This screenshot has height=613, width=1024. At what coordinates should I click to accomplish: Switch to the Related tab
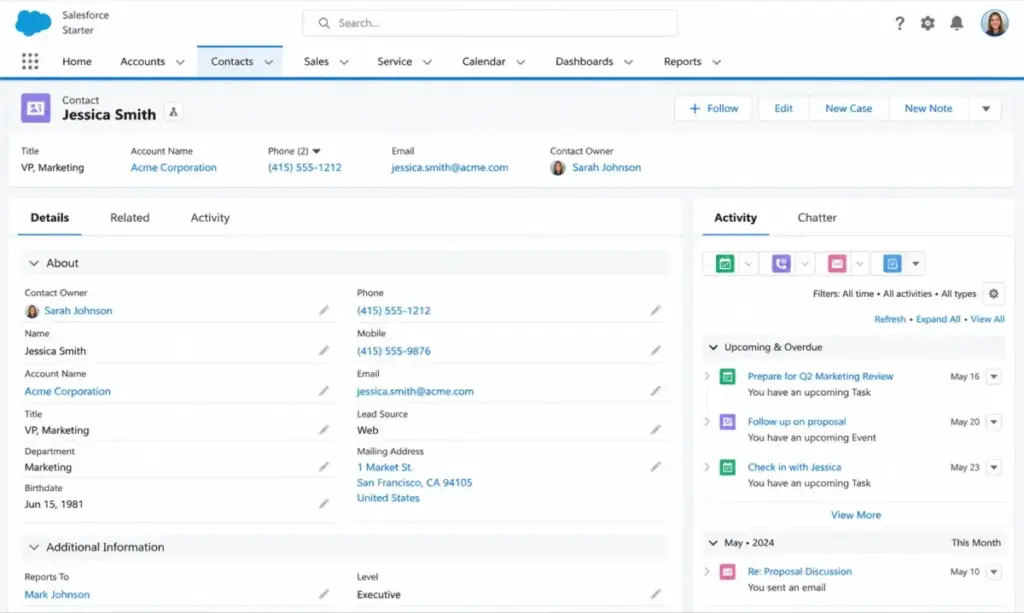click(129, 217)
